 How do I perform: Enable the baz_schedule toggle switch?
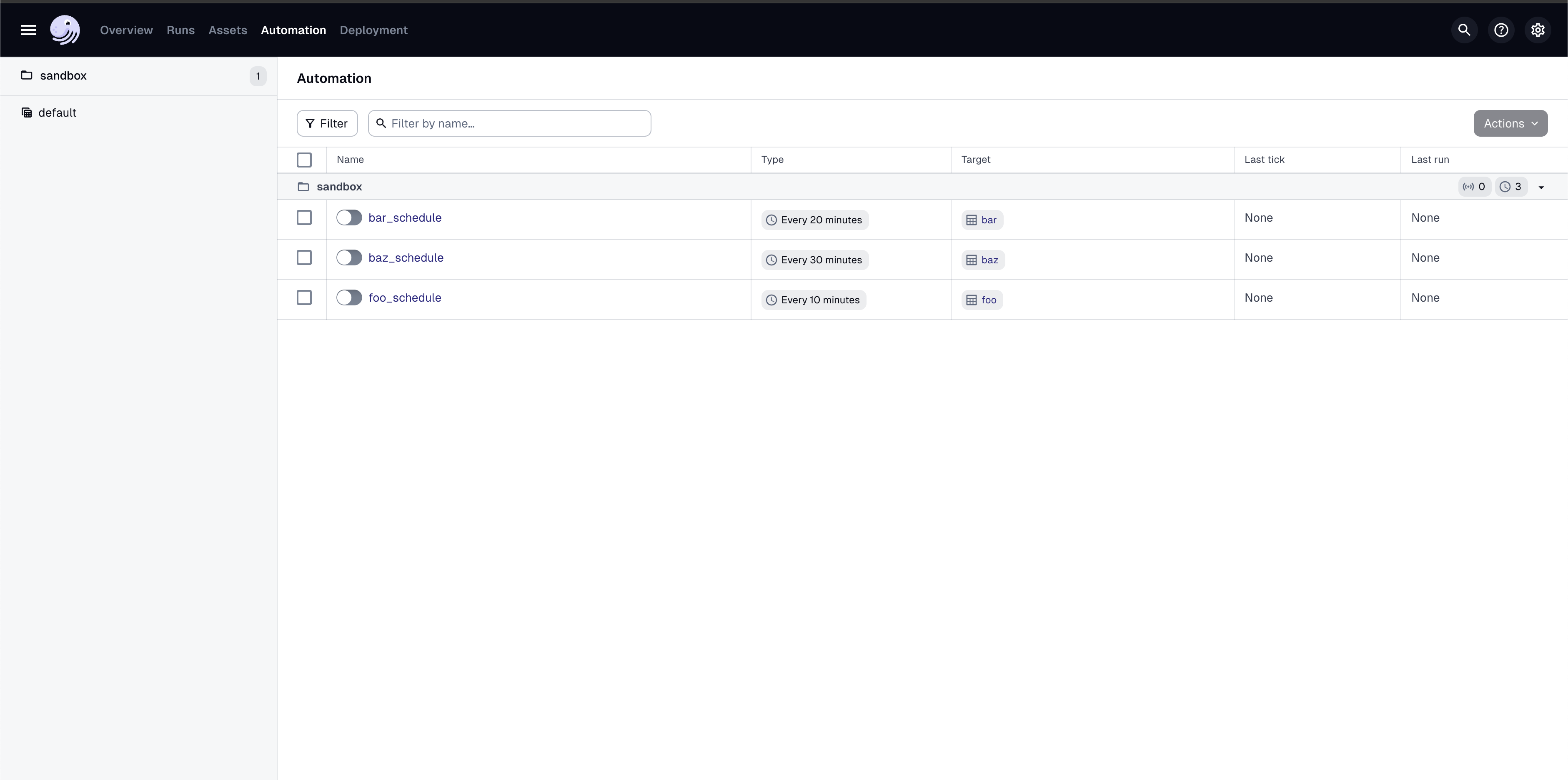point(349,257)
